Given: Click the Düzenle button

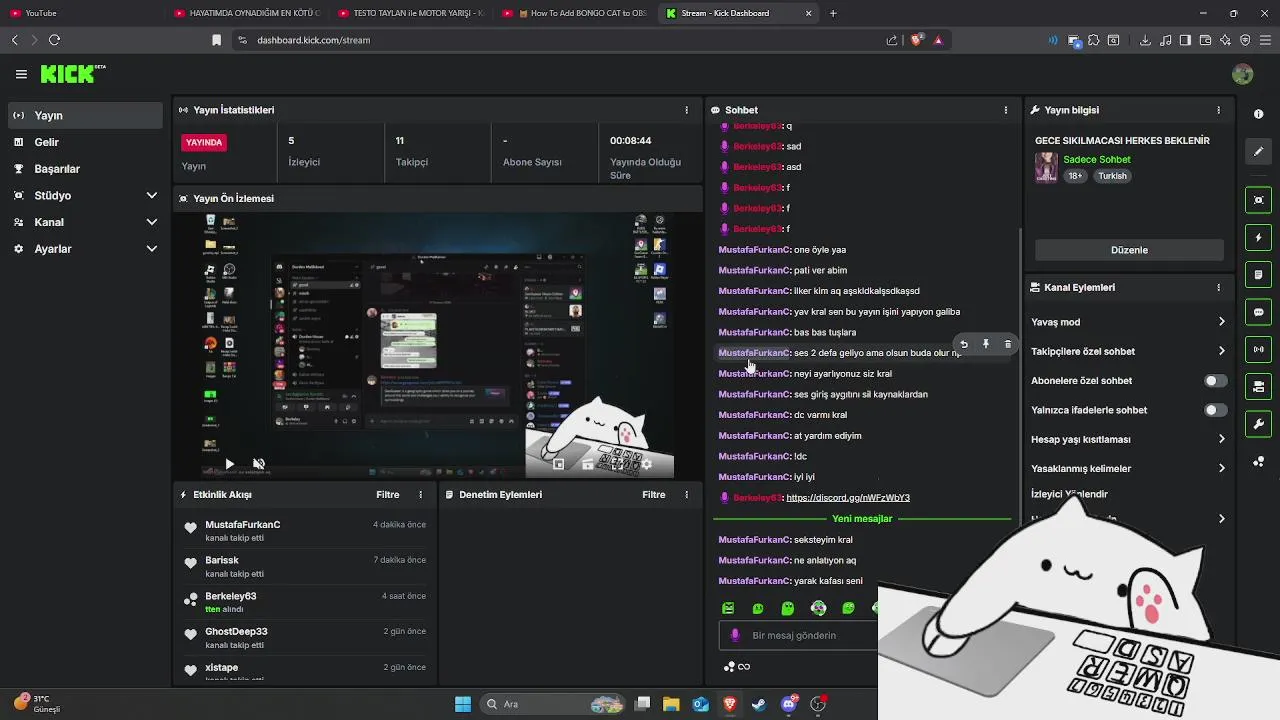Looking at the screenshot, I should tap(1129, 250).
